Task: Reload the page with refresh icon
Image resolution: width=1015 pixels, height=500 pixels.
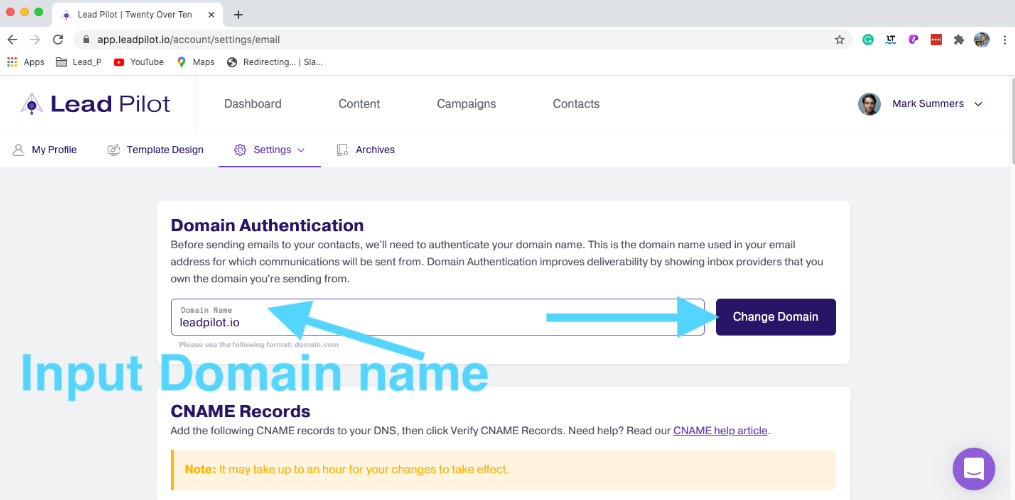Action: coord(58,40)
